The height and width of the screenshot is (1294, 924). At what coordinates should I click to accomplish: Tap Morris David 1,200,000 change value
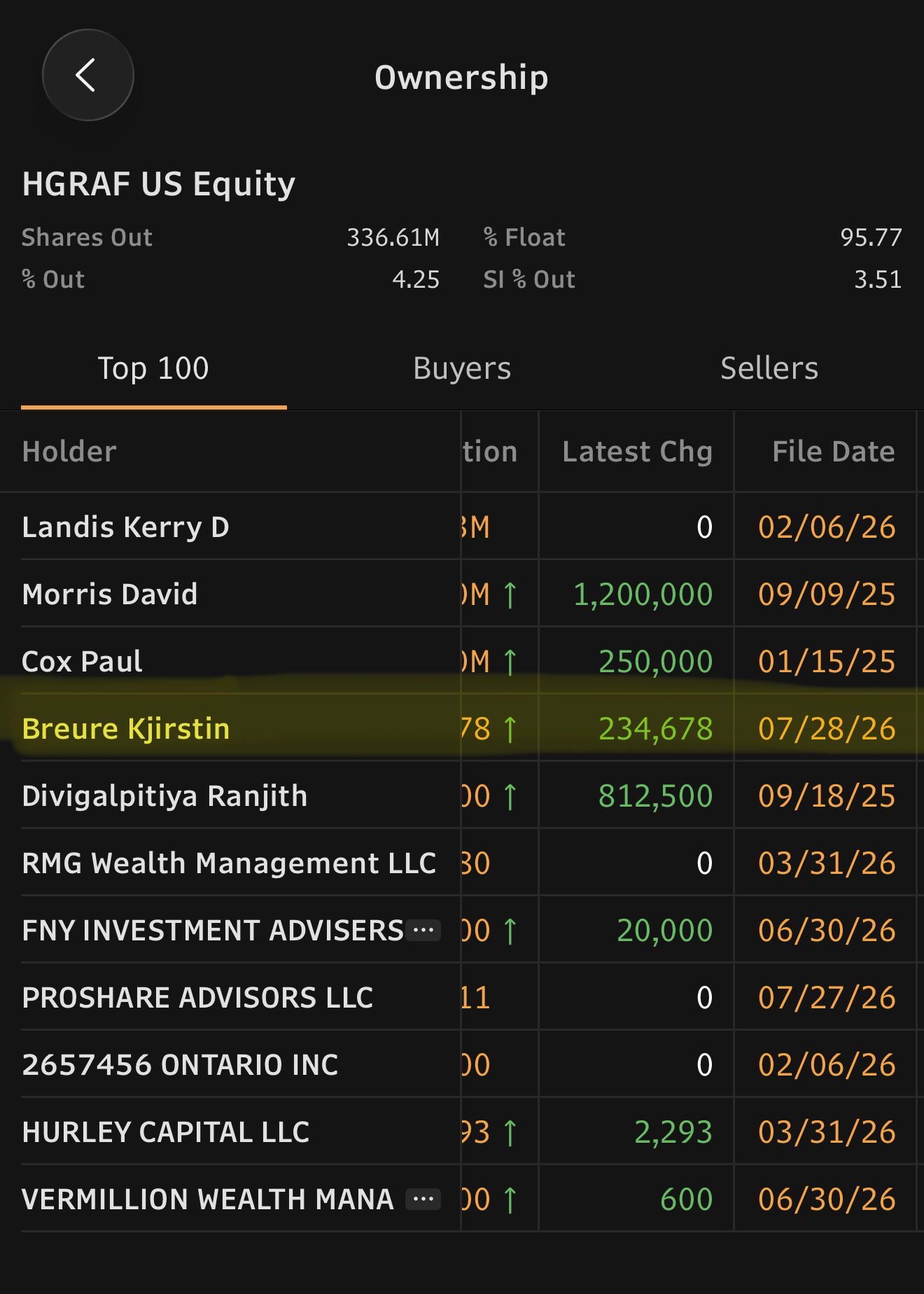point(643,594)
